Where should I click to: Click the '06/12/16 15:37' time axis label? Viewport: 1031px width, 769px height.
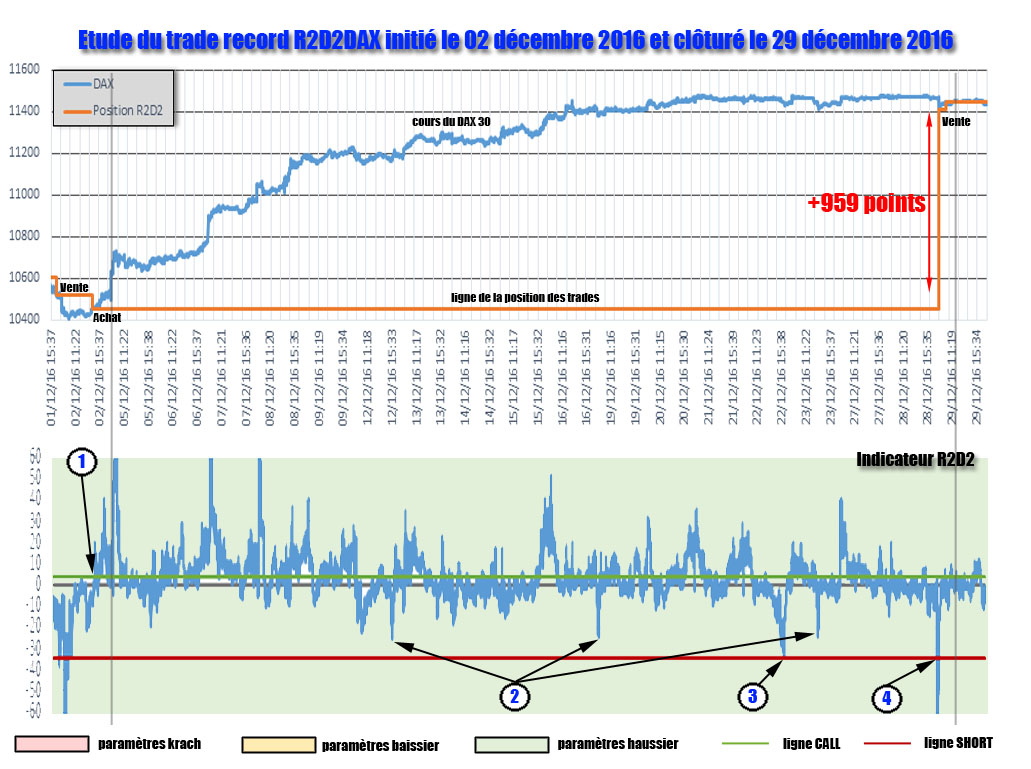pos(197,378)
